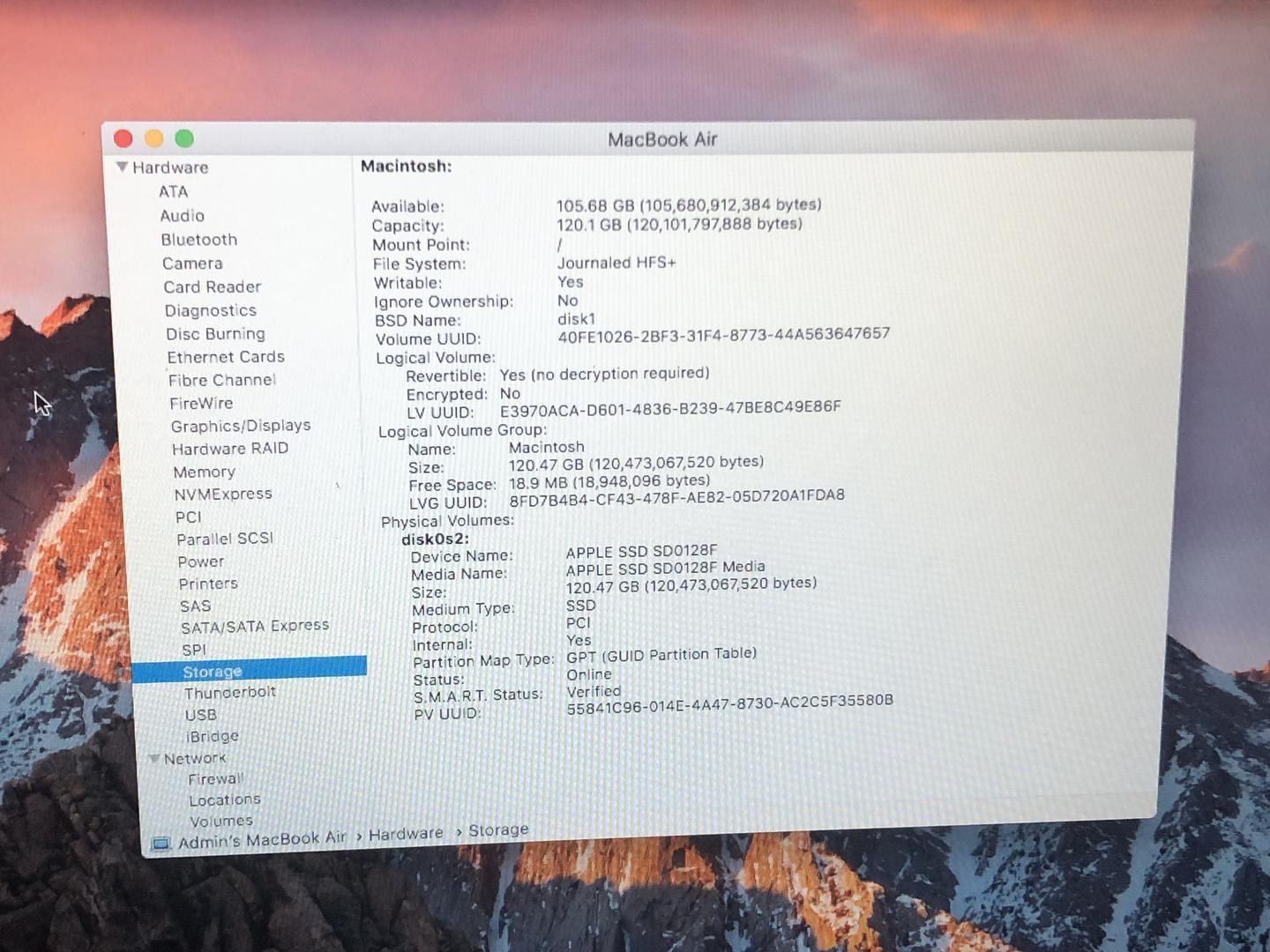Click Storage in the path bar
The width and height of the screenshot is (1270, 952).
[x=498, y=829]
